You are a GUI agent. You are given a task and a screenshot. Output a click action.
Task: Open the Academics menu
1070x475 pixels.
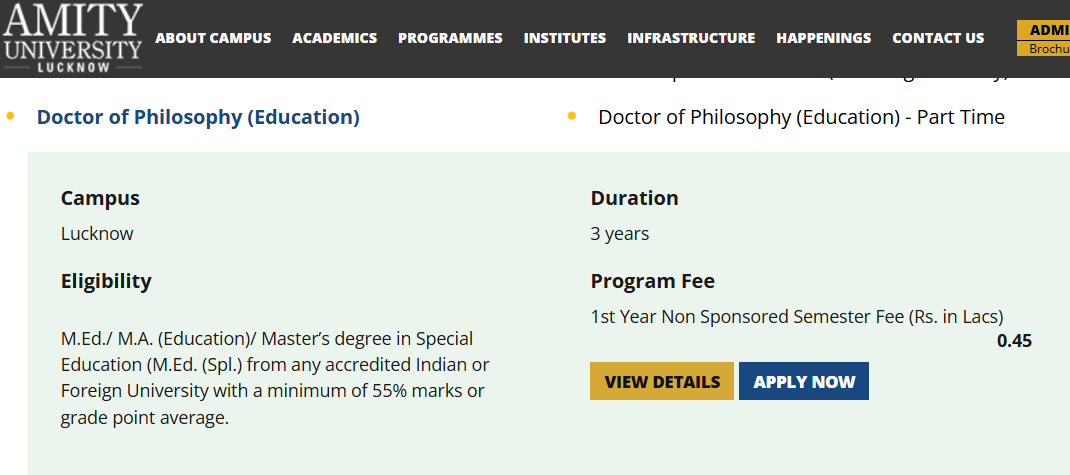click(334, 38)
